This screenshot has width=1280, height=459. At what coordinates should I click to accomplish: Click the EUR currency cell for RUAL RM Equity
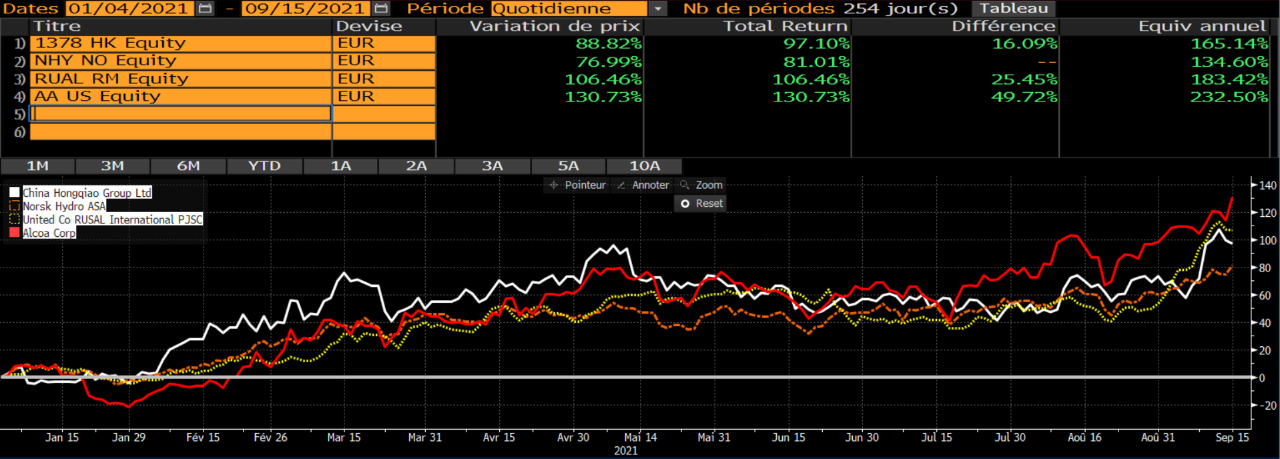(x=384, y=79)
